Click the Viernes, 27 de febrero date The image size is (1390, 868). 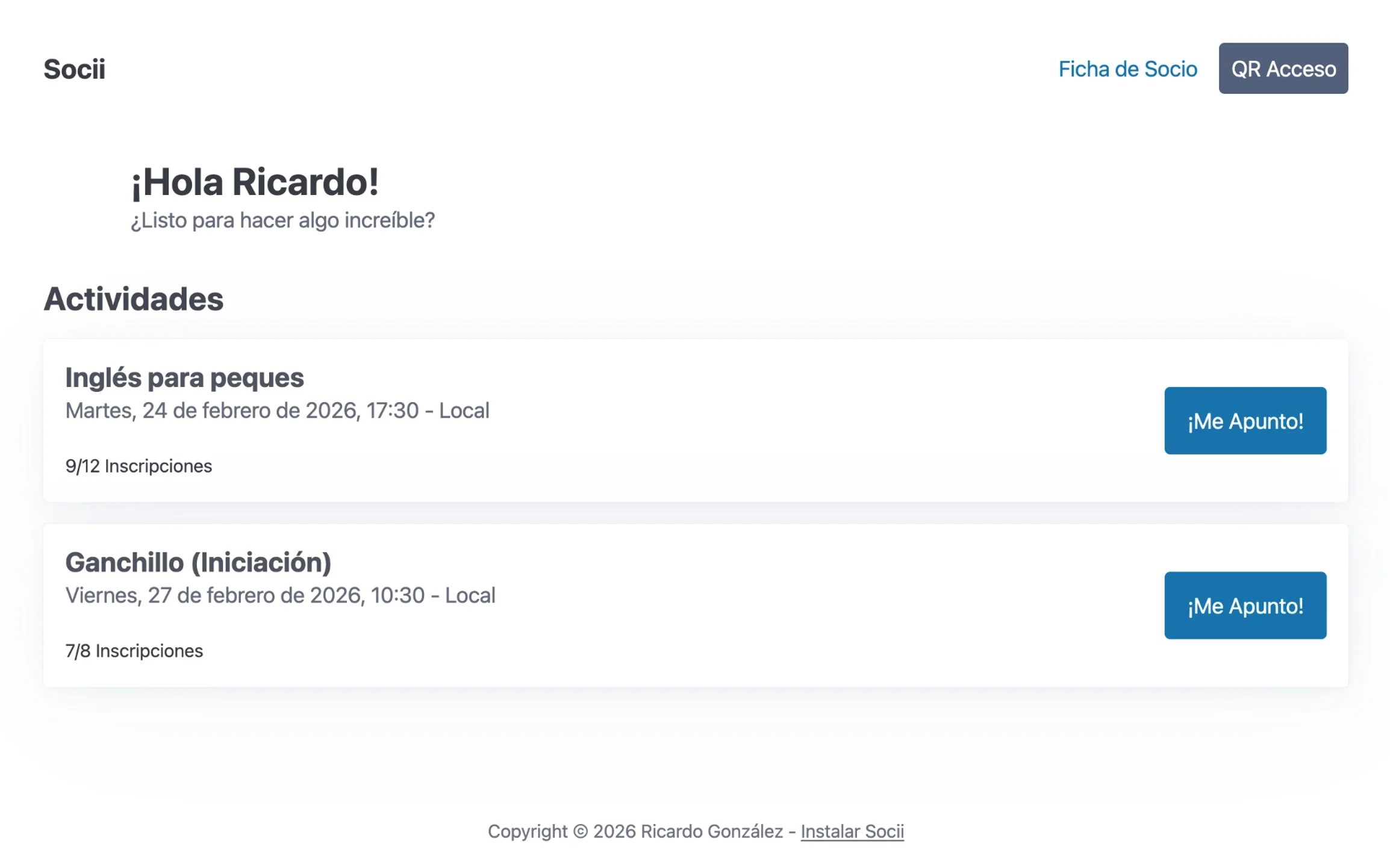tap(214, 595)
